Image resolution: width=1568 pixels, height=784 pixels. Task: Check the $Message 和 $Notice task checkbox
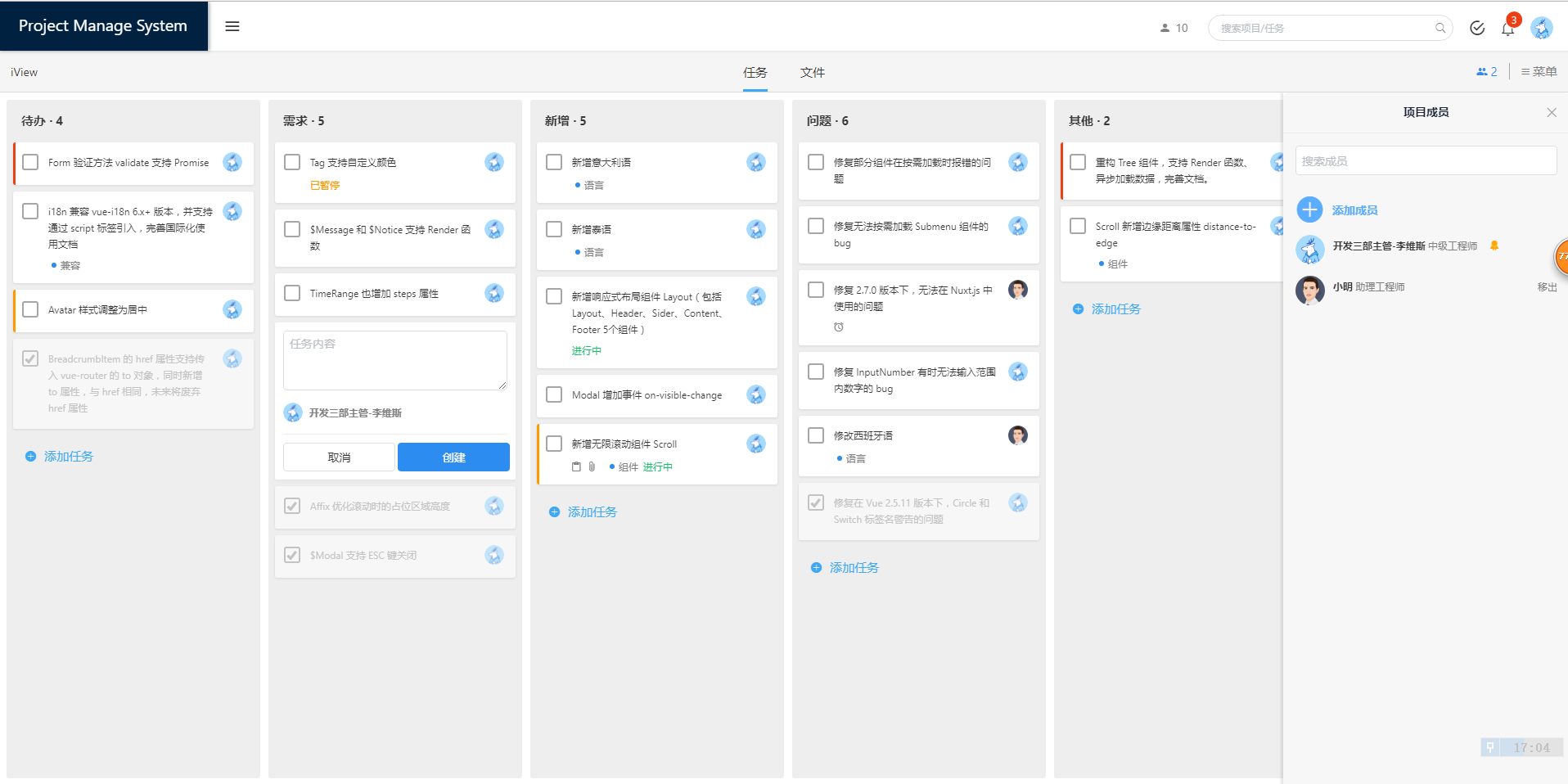tap(292, 229)
